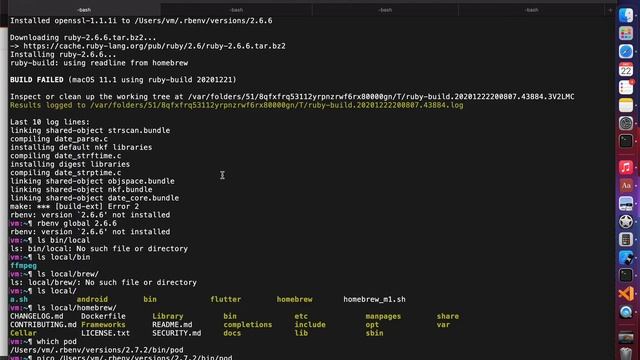Click the 'Frameworks' directory name
Screen dimensions: 640x360
(103, 324)
